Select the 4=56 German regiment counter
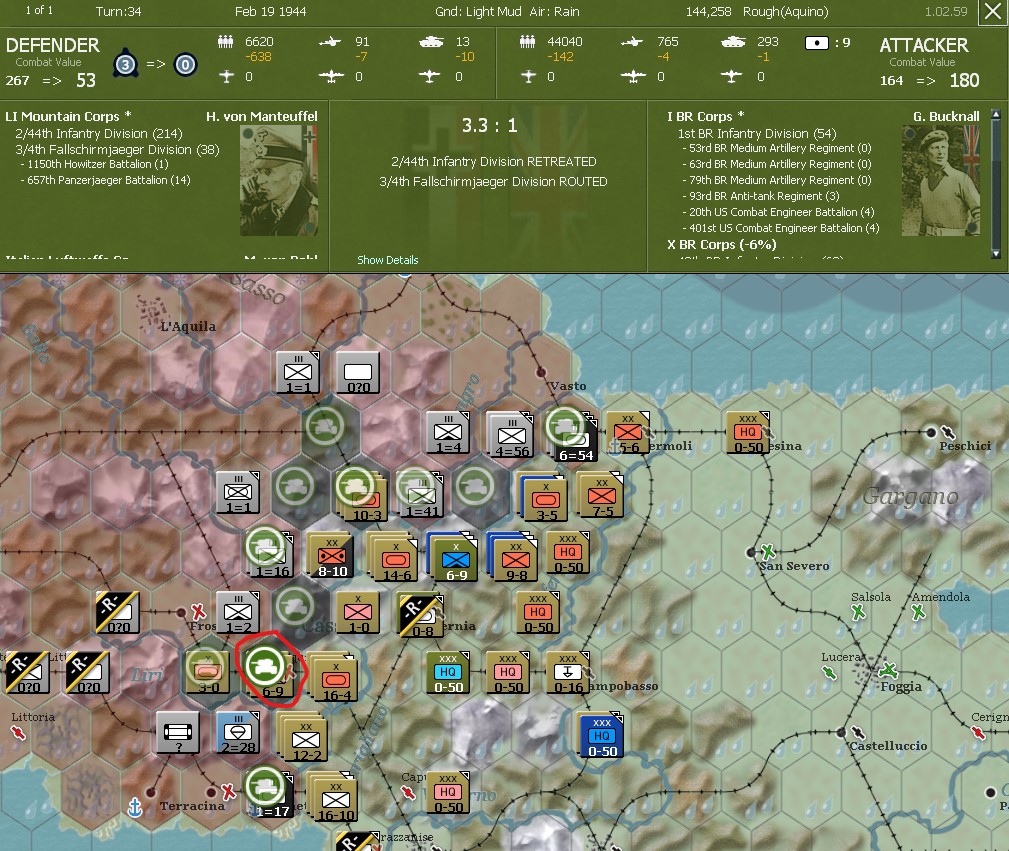 [512, 436]
